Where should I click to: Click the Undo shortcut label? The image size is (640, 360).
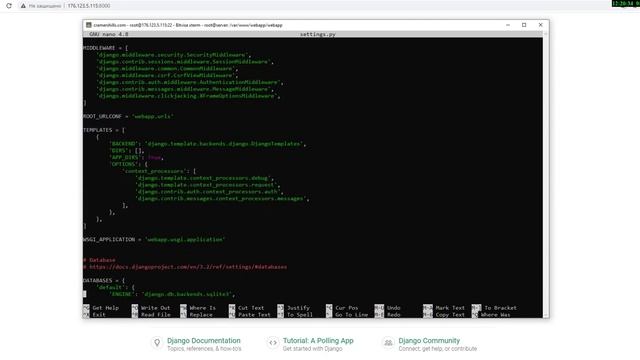coord(393,308)
